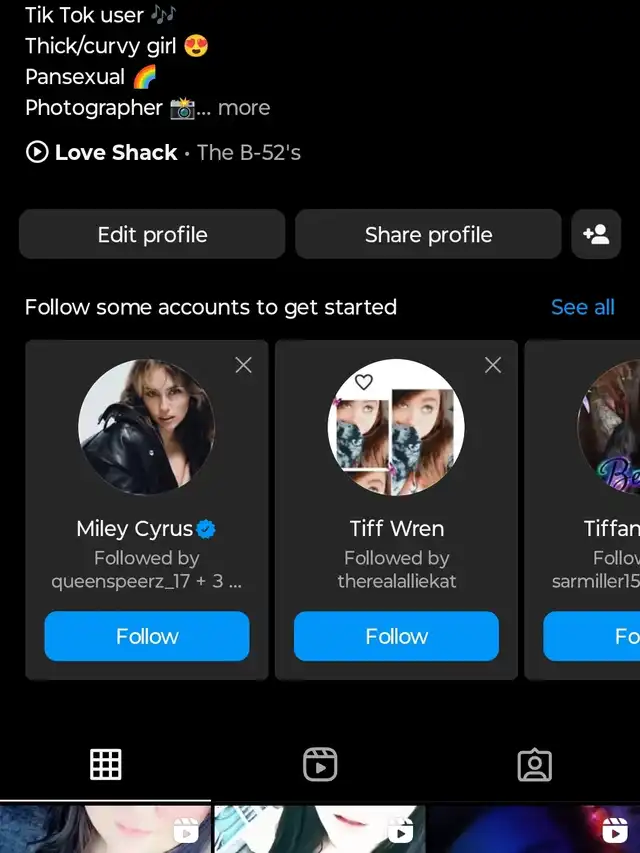Open the Tiff Wren name link

click(x=396, y=529)
